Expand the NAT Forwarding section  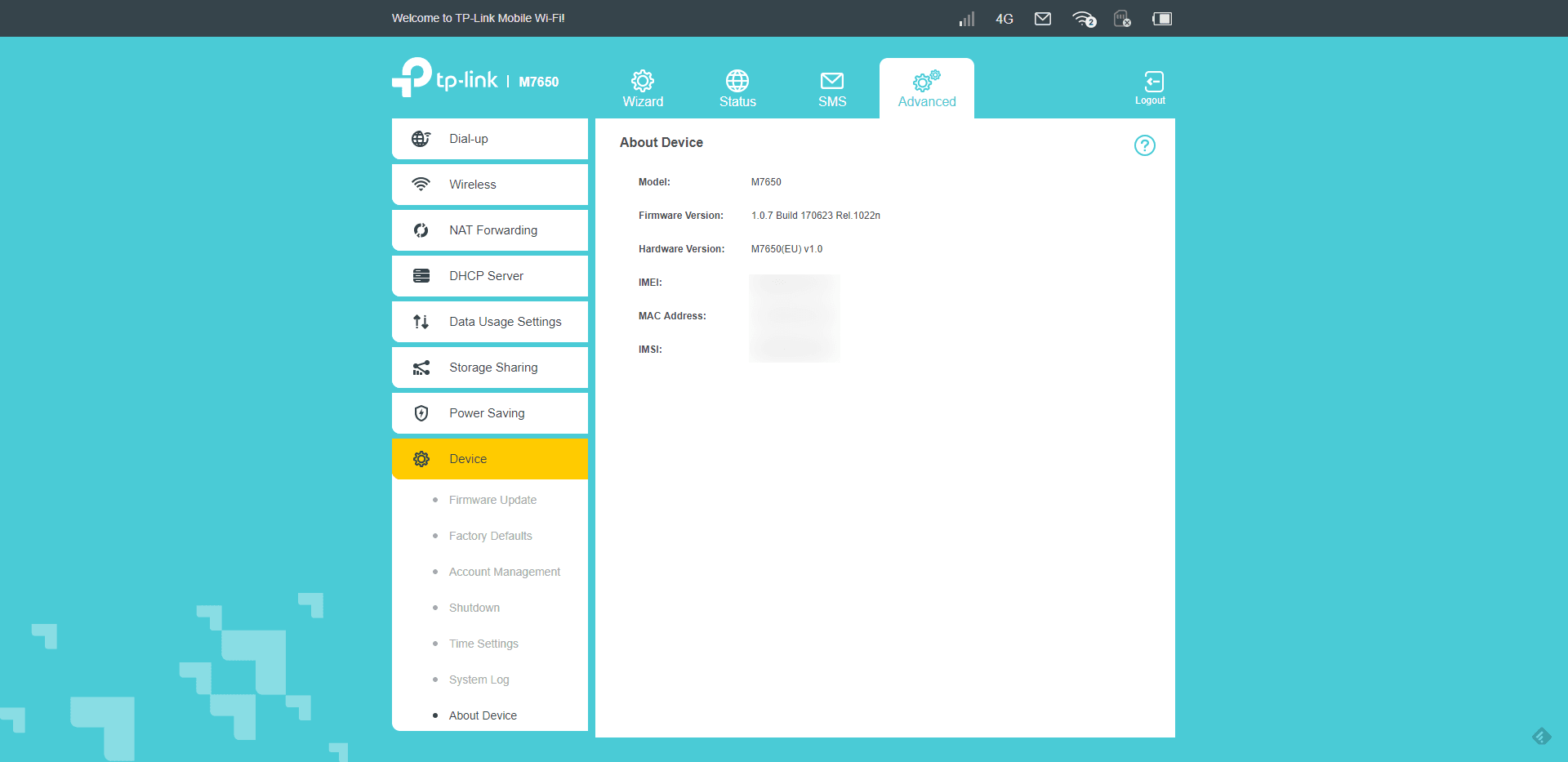pos(490,230)
